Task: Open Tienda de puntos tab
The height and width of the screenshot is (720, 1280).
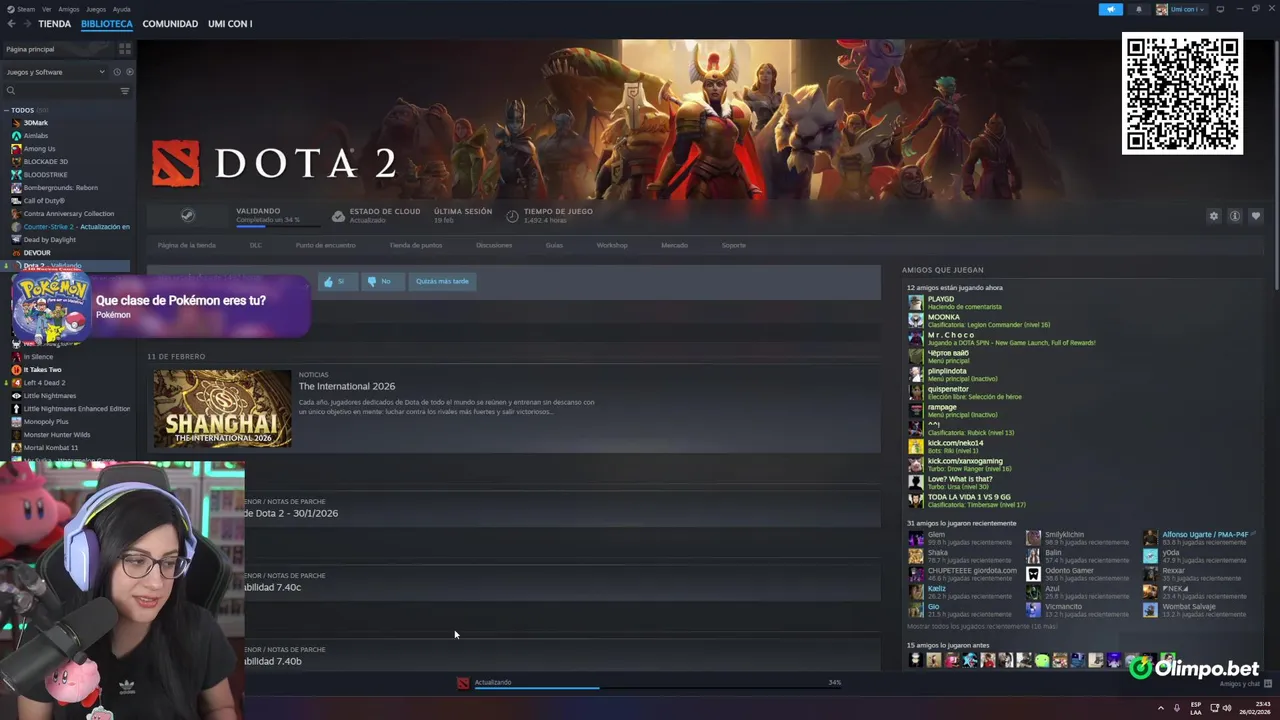Action: 415,245
